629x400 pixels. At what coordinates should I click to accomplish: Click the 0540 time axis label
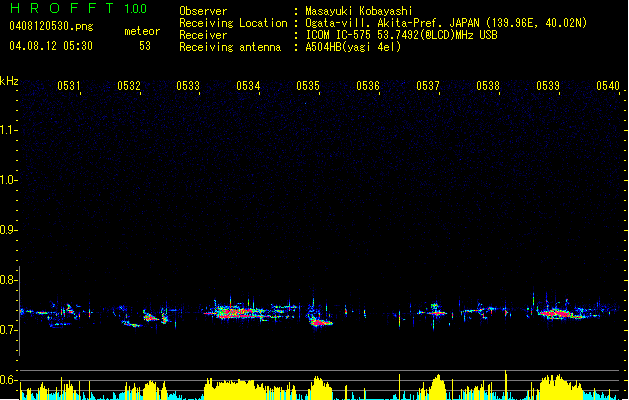pyautogui.click(x=608, y=86)
